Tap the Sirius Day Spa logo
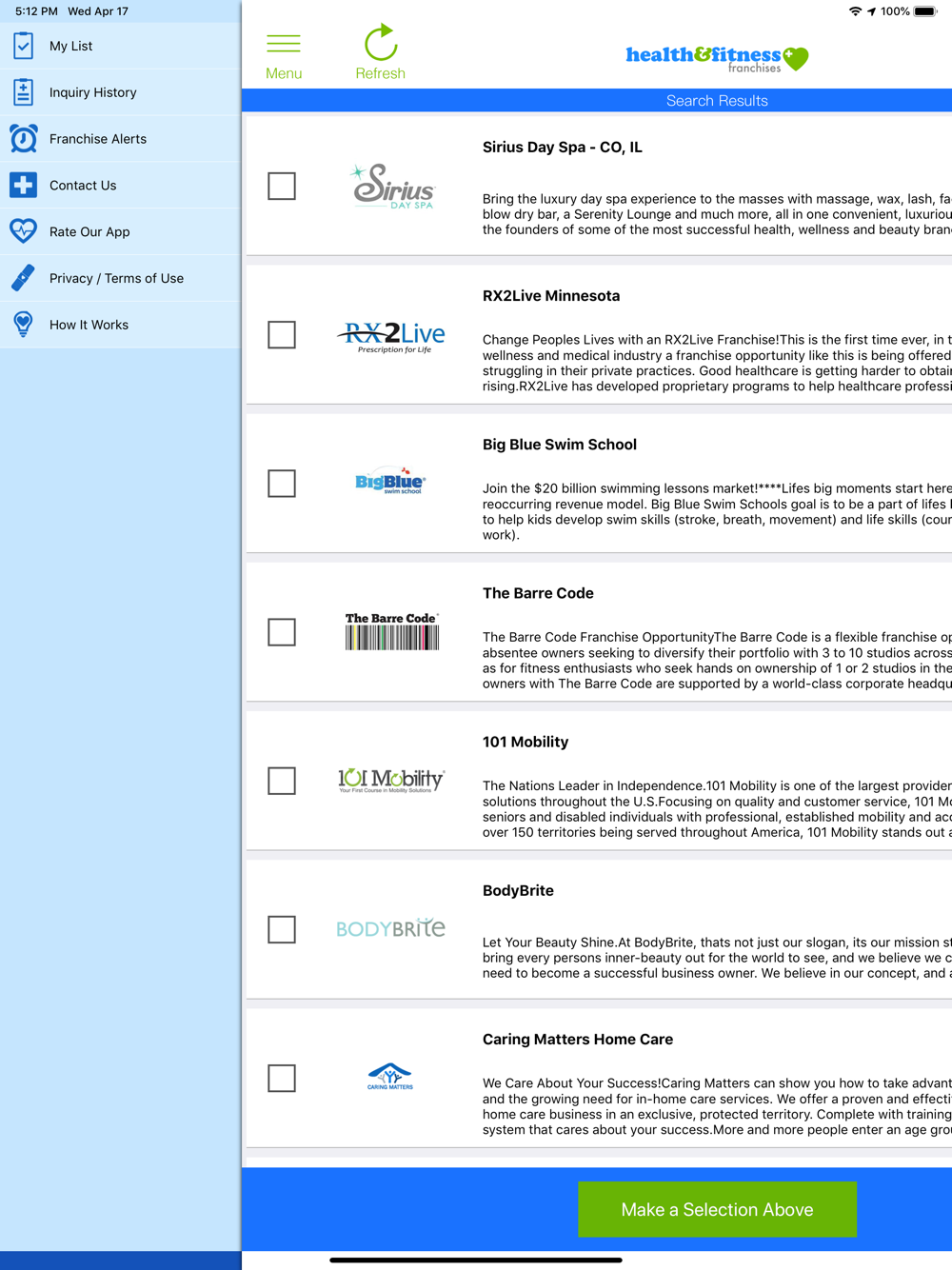 391,187
